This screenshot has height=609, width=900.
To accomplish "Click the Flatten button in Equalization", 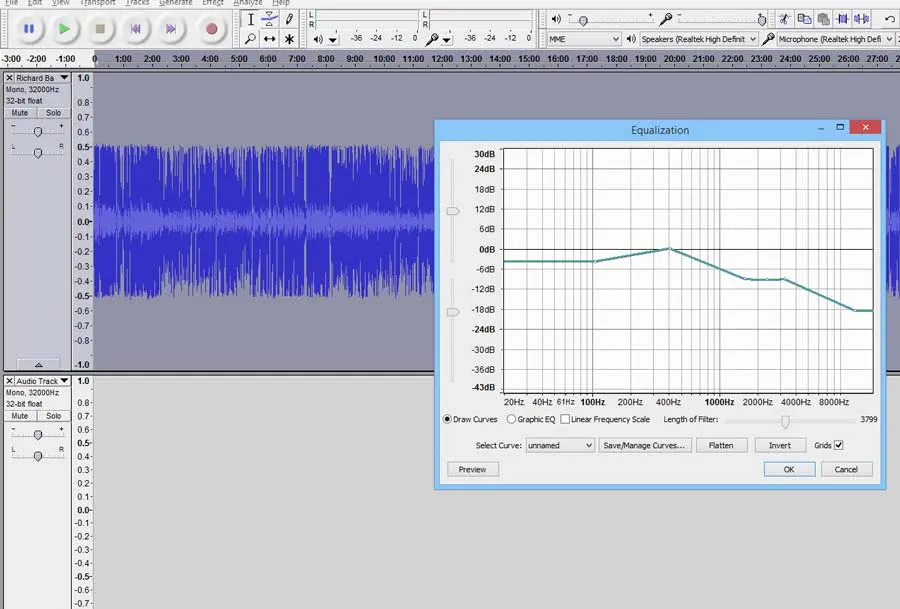I will pyautogui.click(x=721, y=444).
